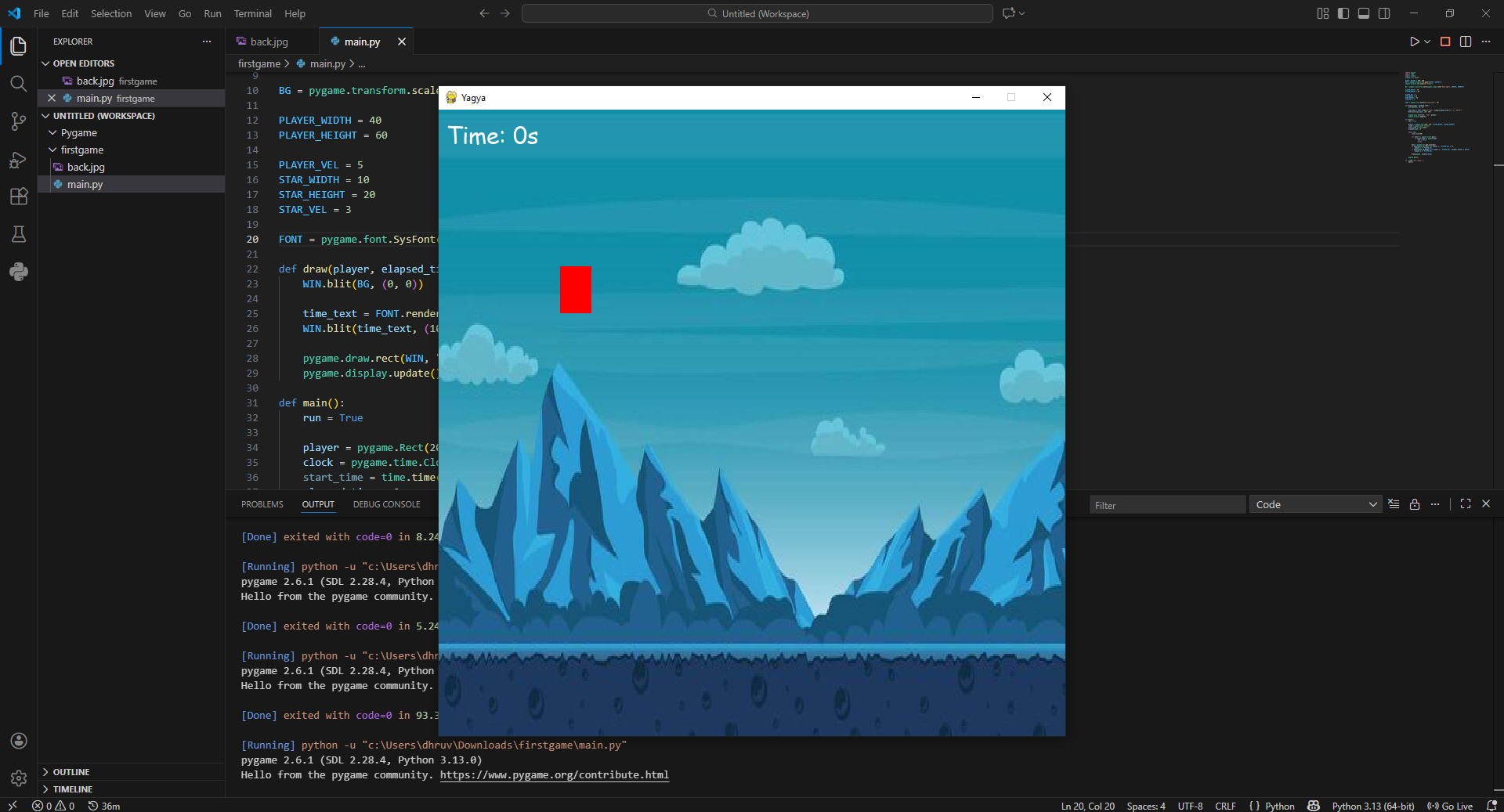Expand the OUTLINE section
This screenshot has height=812, width=1504.
(x=70, y=772)
